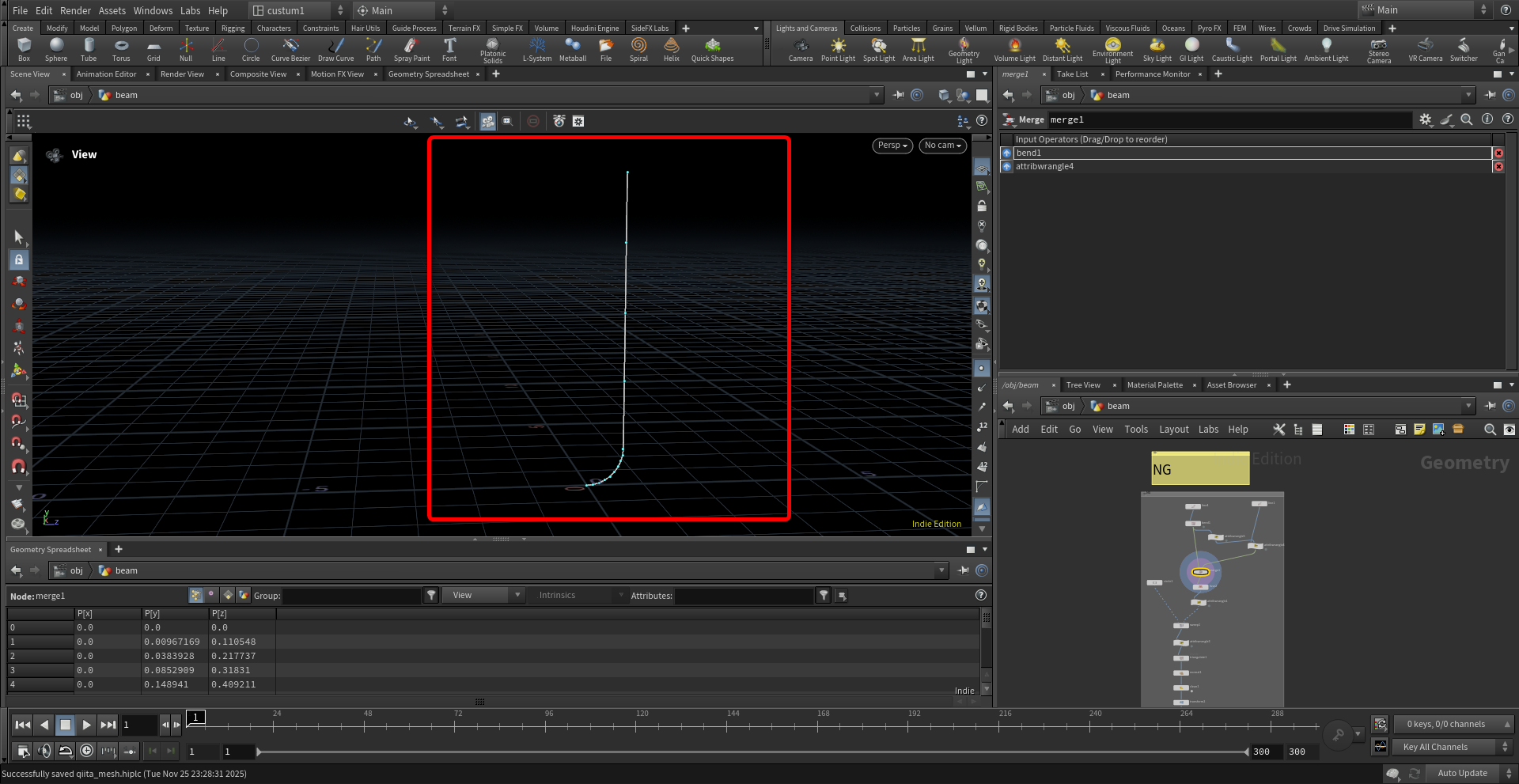Expand the View dropdown in spreadsheet

(483, 596)
